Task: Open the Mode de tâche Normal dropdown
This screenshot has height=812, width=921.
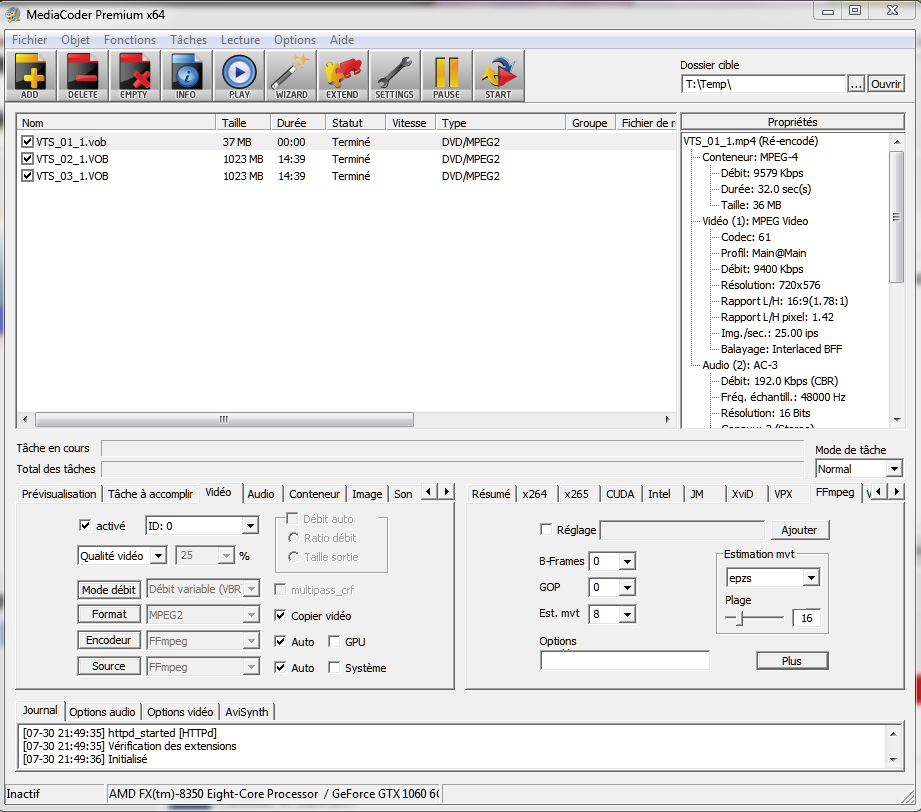Action: coord(894,469)
